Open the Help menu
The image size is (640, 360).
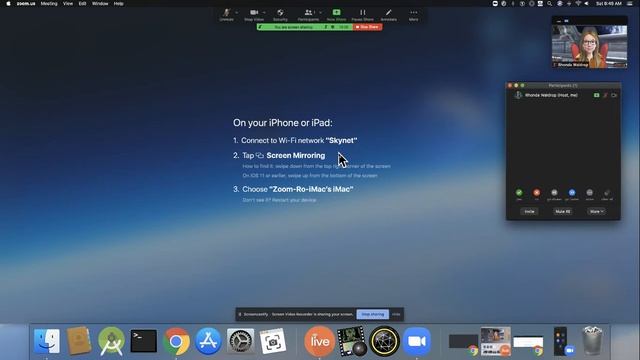point(118,4)
